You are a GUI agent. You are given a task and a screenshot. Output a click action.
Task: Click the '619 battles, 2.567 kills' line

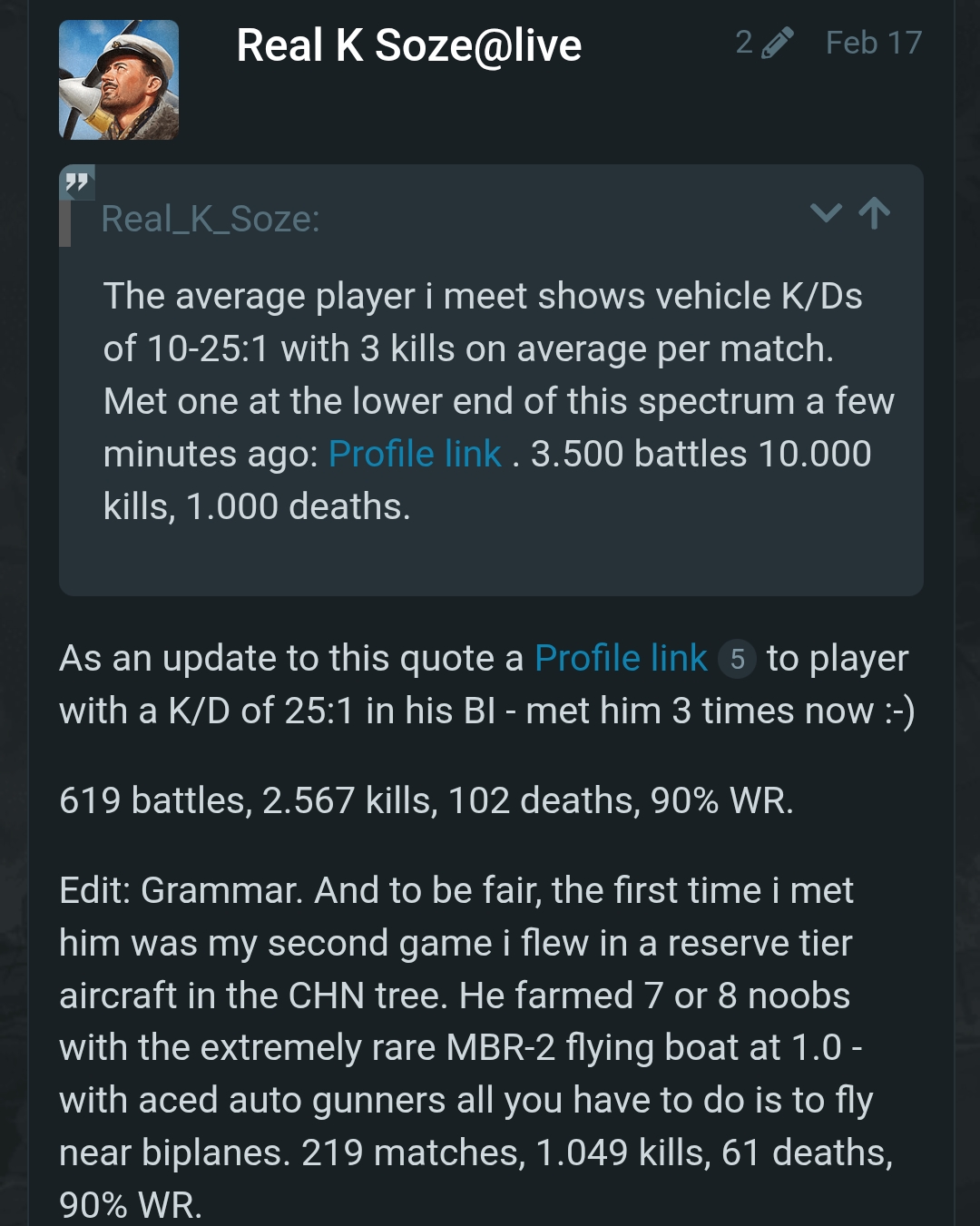426,800
